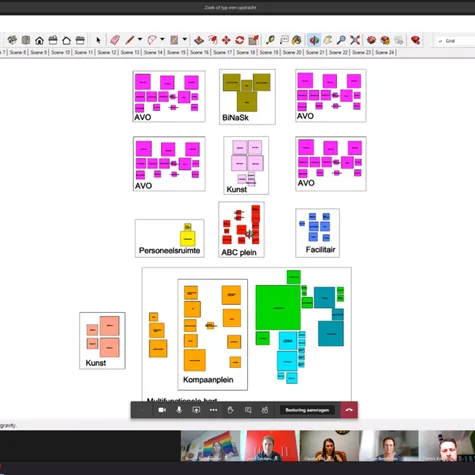The image size is (475, 475).
Task: Show conversation chat panel
Action: pos(248,410)
